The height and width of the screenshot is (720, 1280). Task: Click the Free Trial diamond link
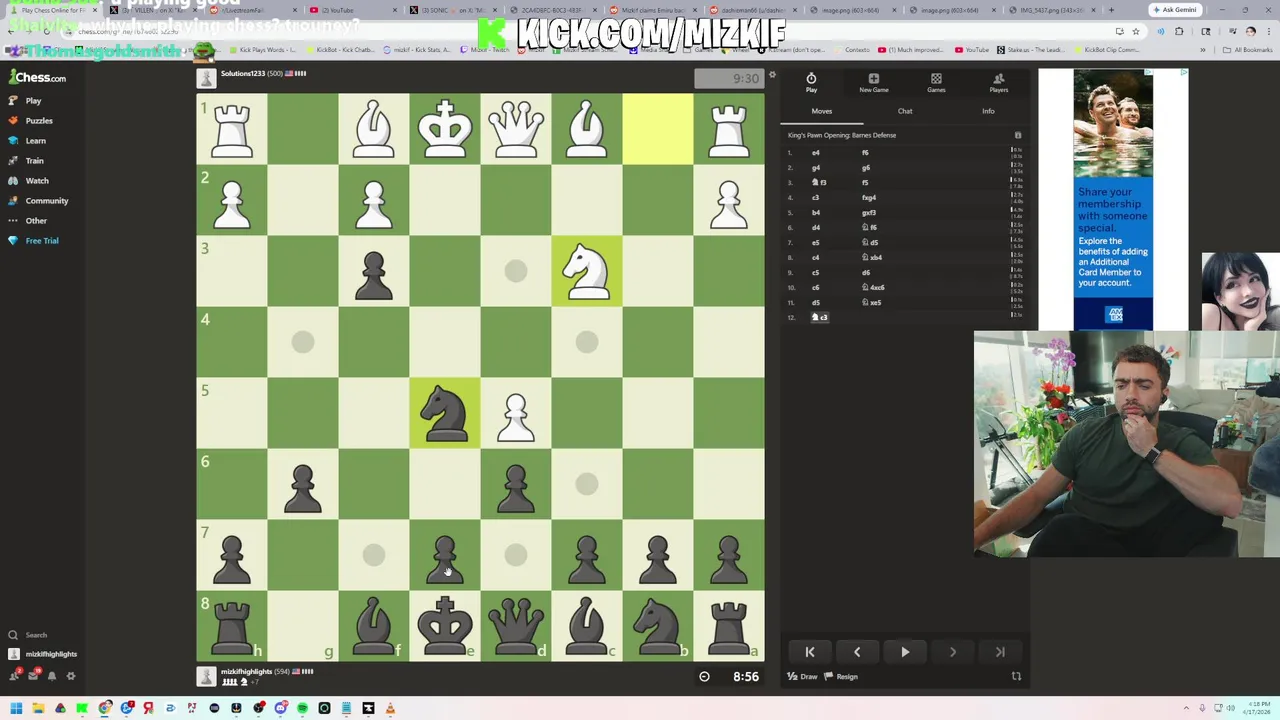[34, 241]
